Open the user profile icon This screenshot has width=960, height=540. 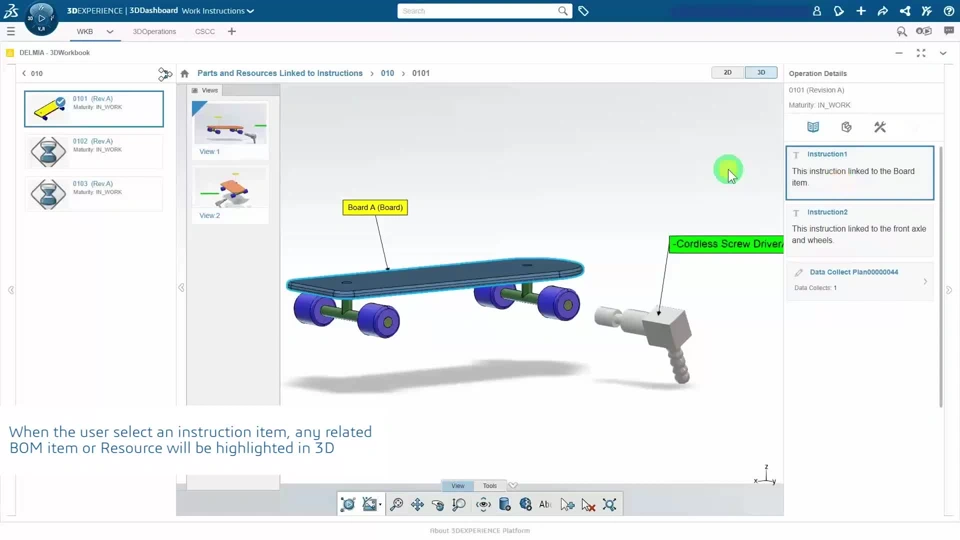coord(817,11)
